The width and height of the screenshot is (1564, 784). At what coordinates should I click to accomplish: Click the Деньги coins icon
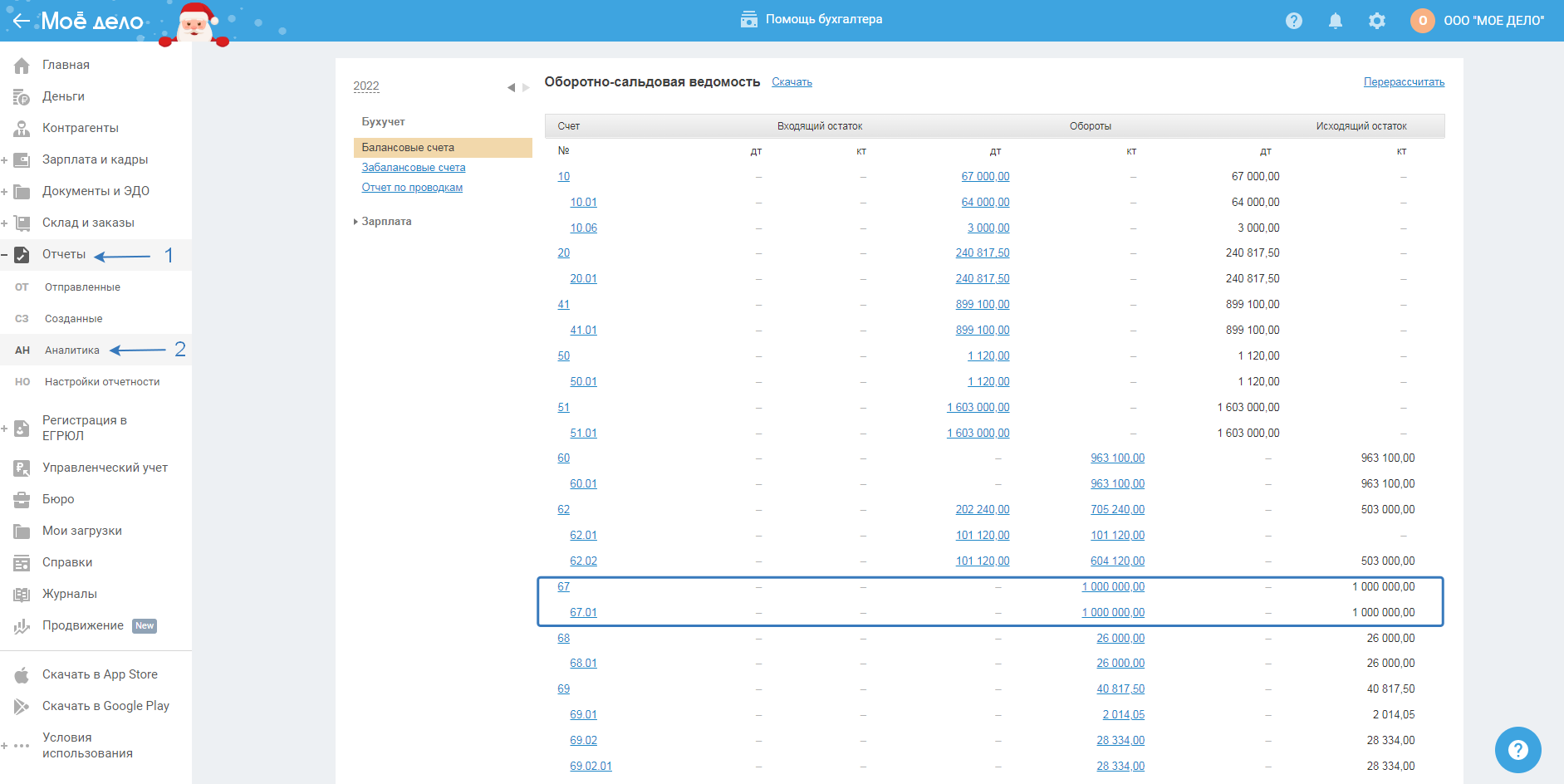tap(22, 97)
